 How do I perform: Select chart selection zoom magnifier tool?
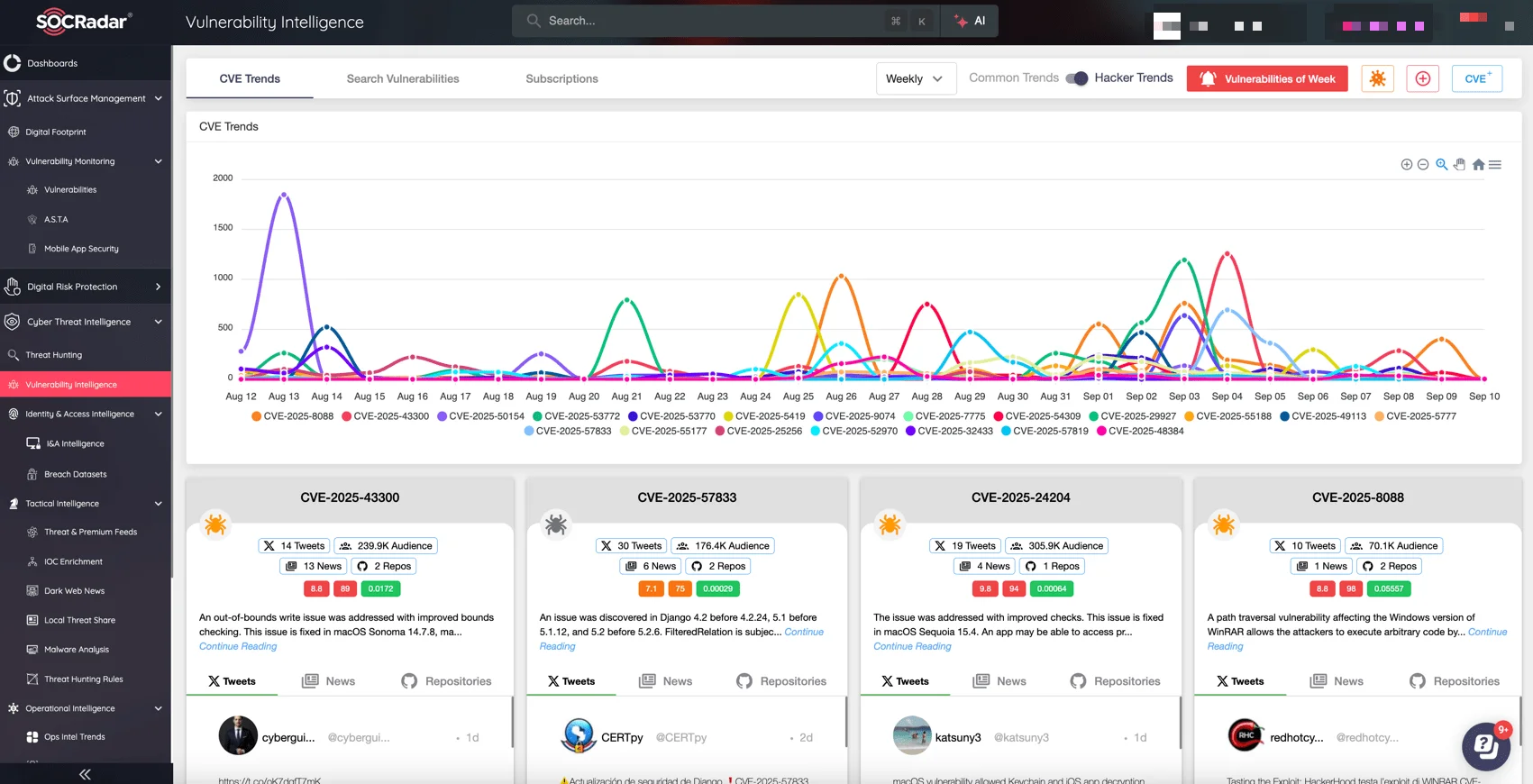click(x=1441, y=164)
